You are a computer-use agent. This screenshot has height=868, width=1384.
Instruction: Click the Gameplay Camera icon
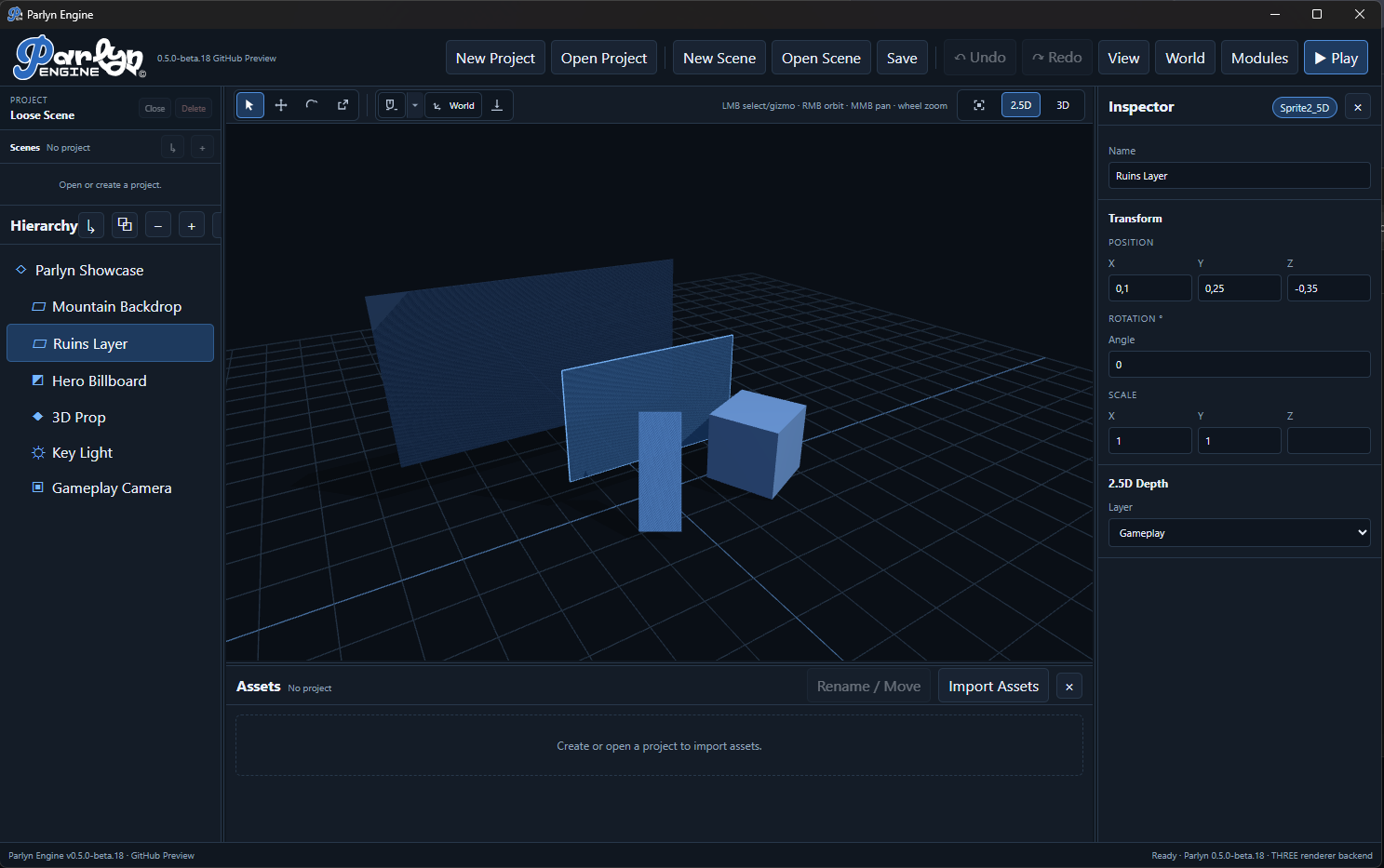click(x=38, y=487)
